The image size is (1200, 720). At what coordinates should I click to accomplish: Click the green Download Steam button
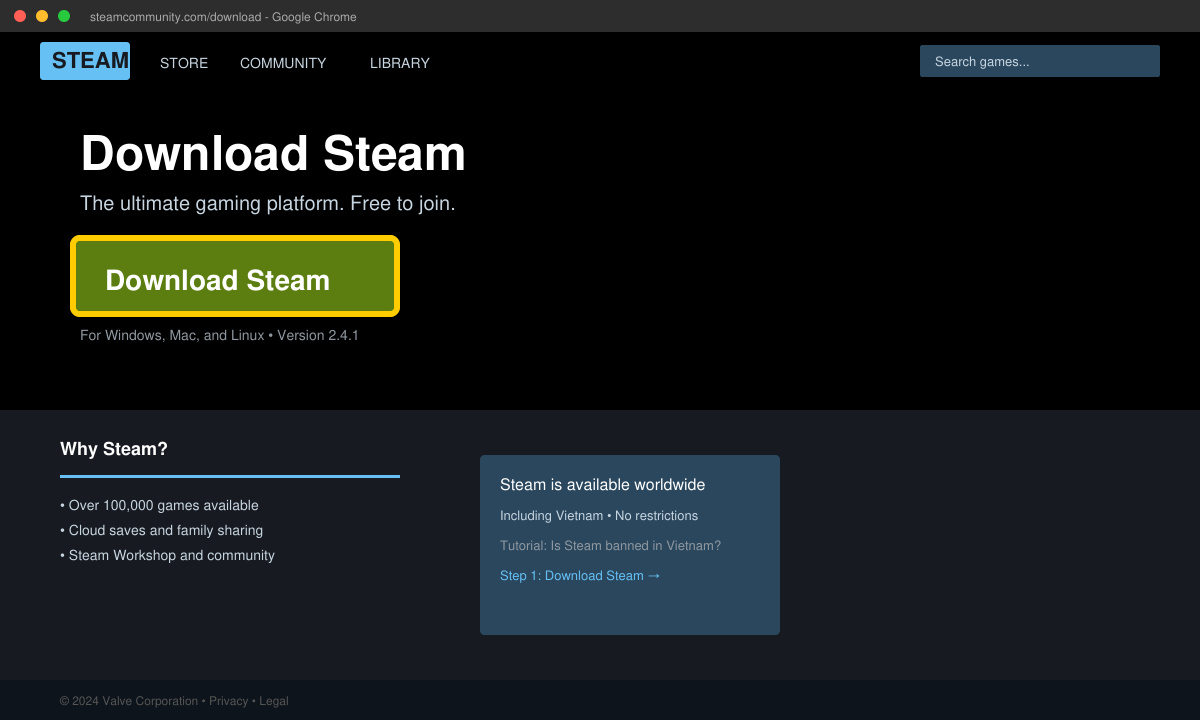(235, 276)
